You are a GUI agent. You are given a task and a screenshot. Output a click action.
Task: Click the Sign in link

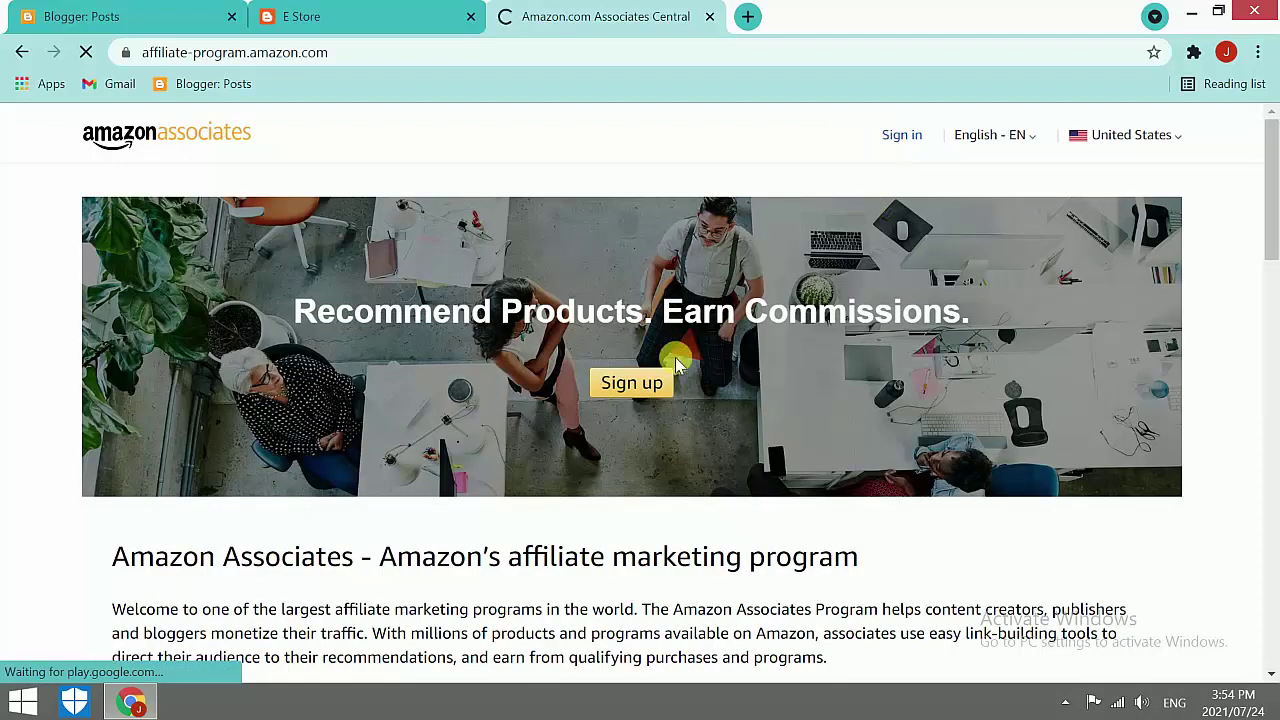(x=902, y=135)
